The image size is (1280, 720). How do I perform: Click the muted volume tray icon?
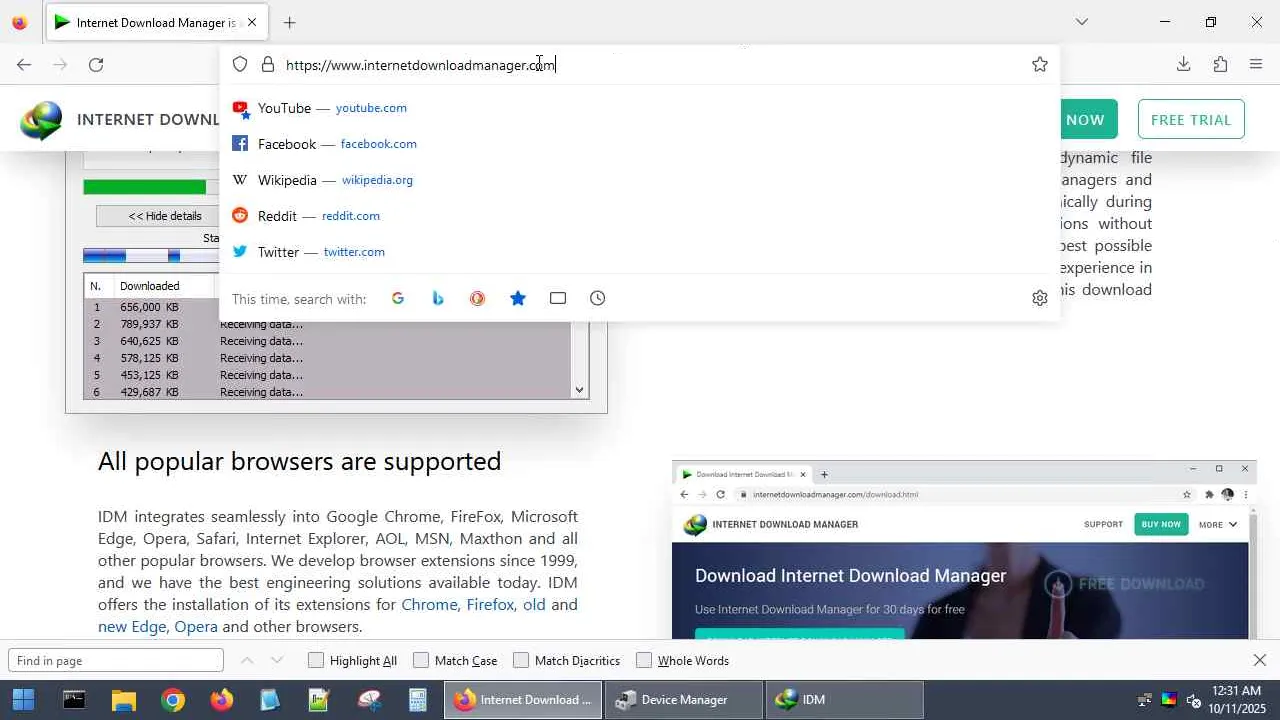point(1194,700)
